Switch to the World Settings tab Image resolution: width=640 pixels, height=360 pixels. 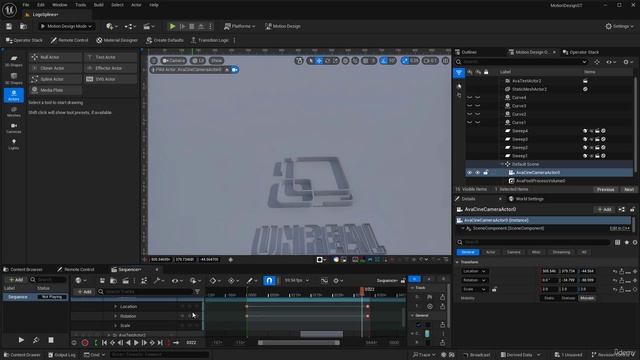pos(526,199)
